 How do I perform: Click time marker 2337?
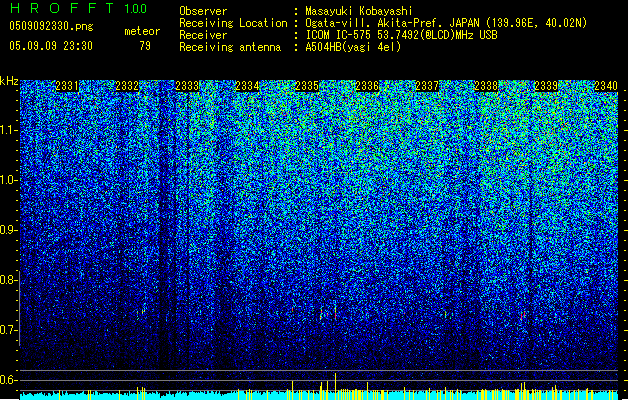point(427,86)
